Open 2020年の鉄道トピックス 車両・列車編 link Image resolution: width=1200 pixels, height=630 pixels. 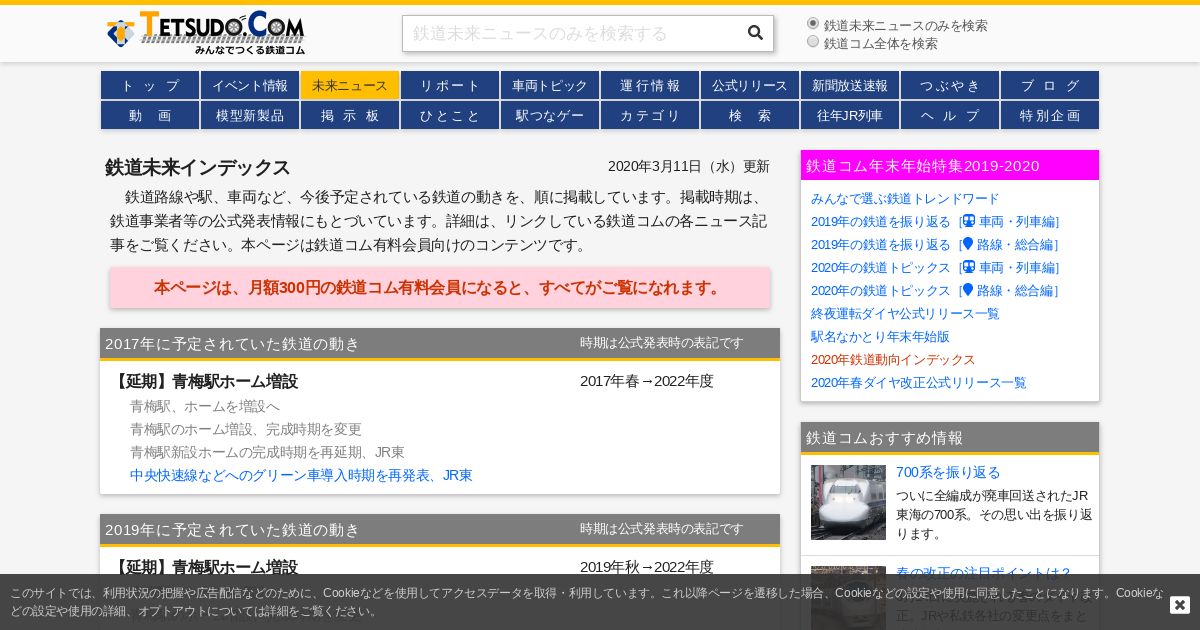[x=935, y=267]
